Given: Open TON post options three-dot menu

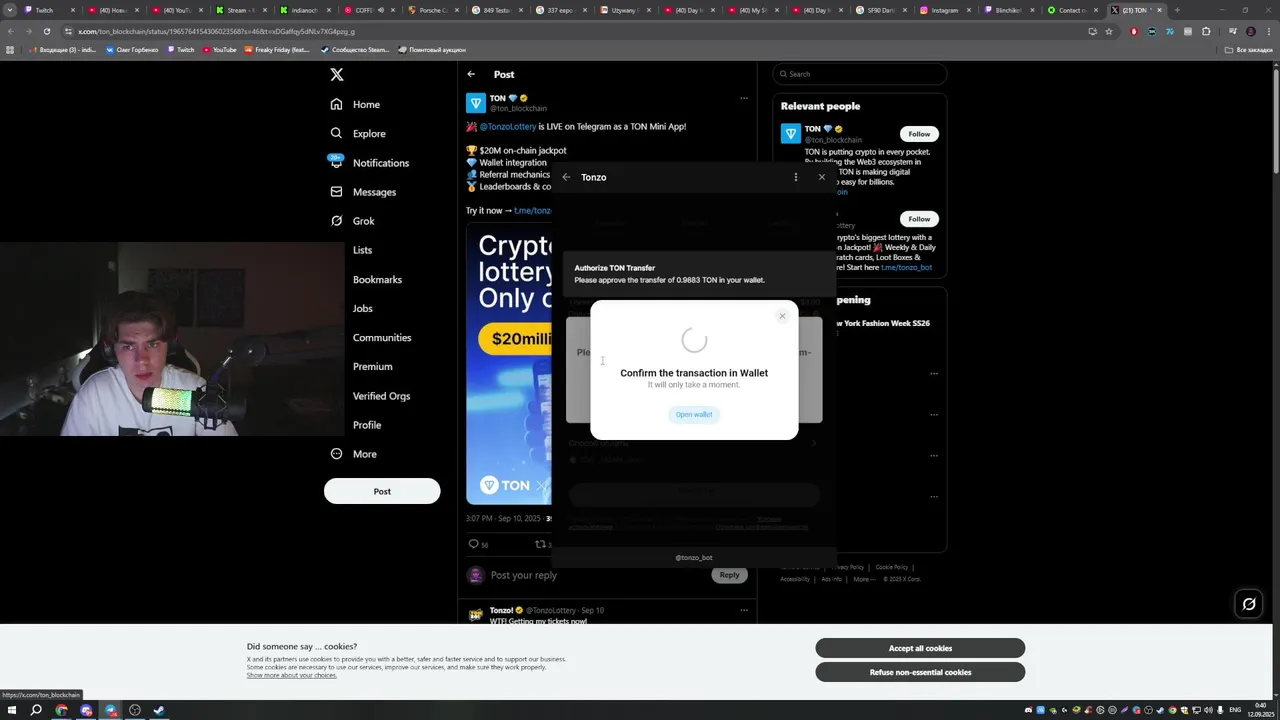Looking at the screenshot, I should 743,98.
